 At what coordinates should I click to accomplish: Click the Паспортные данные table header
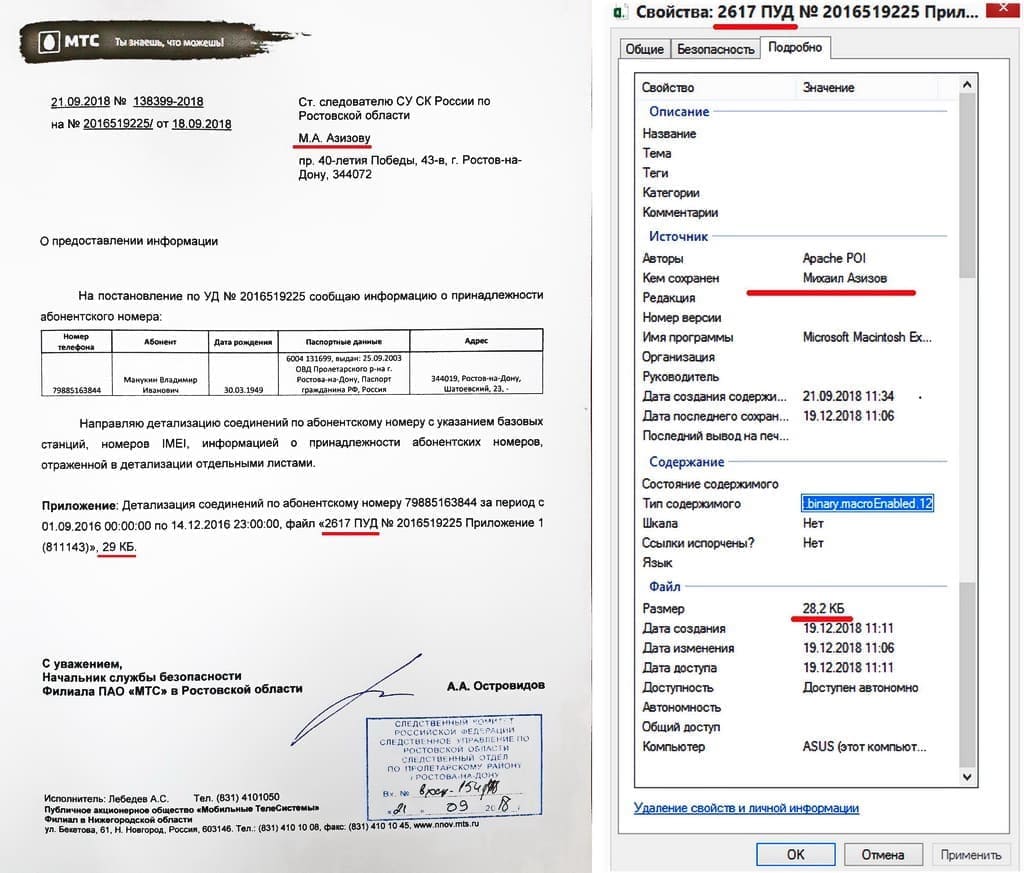(x=344, y=341)
